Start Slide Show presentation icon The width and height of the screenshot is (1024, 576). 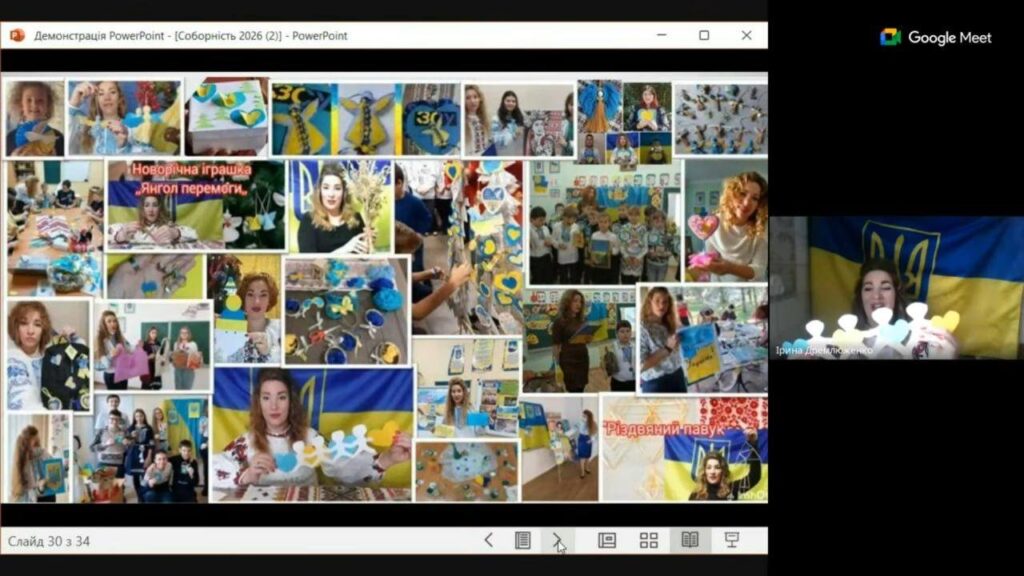732,540
